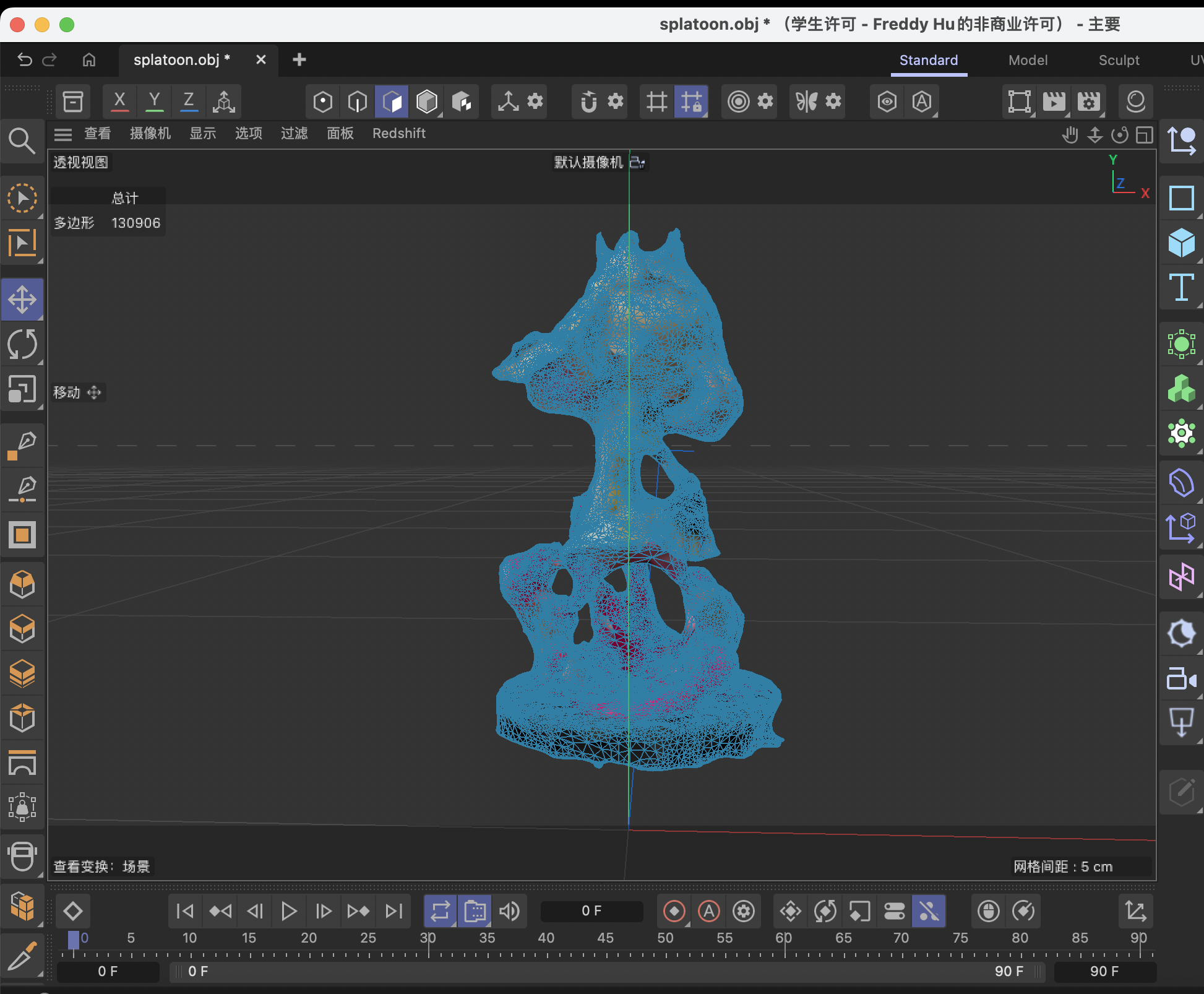
Task: Switch to the Scale tool
Action: tap(23, 390)
